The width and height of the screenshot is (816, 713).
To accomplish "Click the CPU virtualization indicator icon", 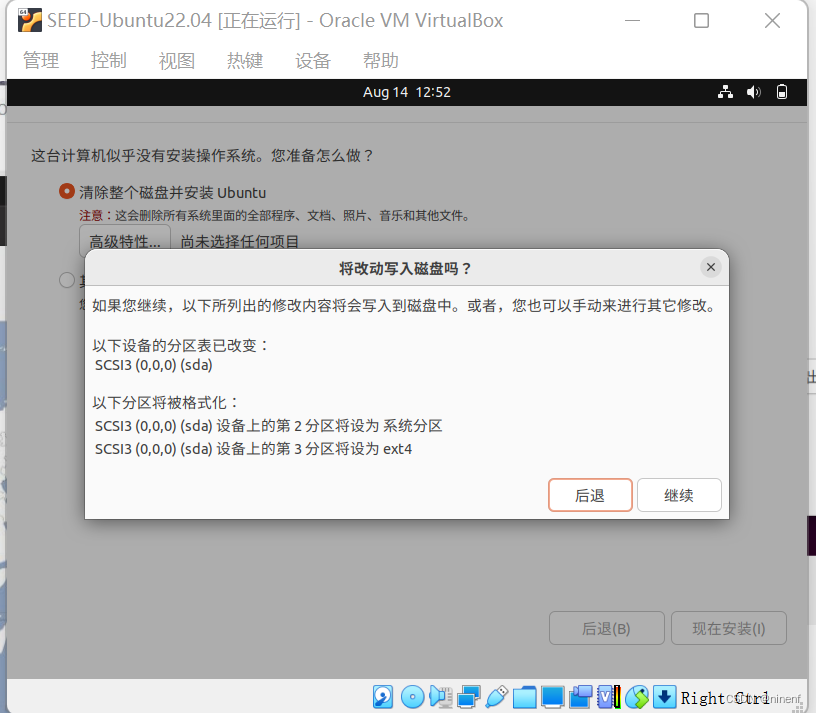I will pyautogui.click(x=609, y=697).
